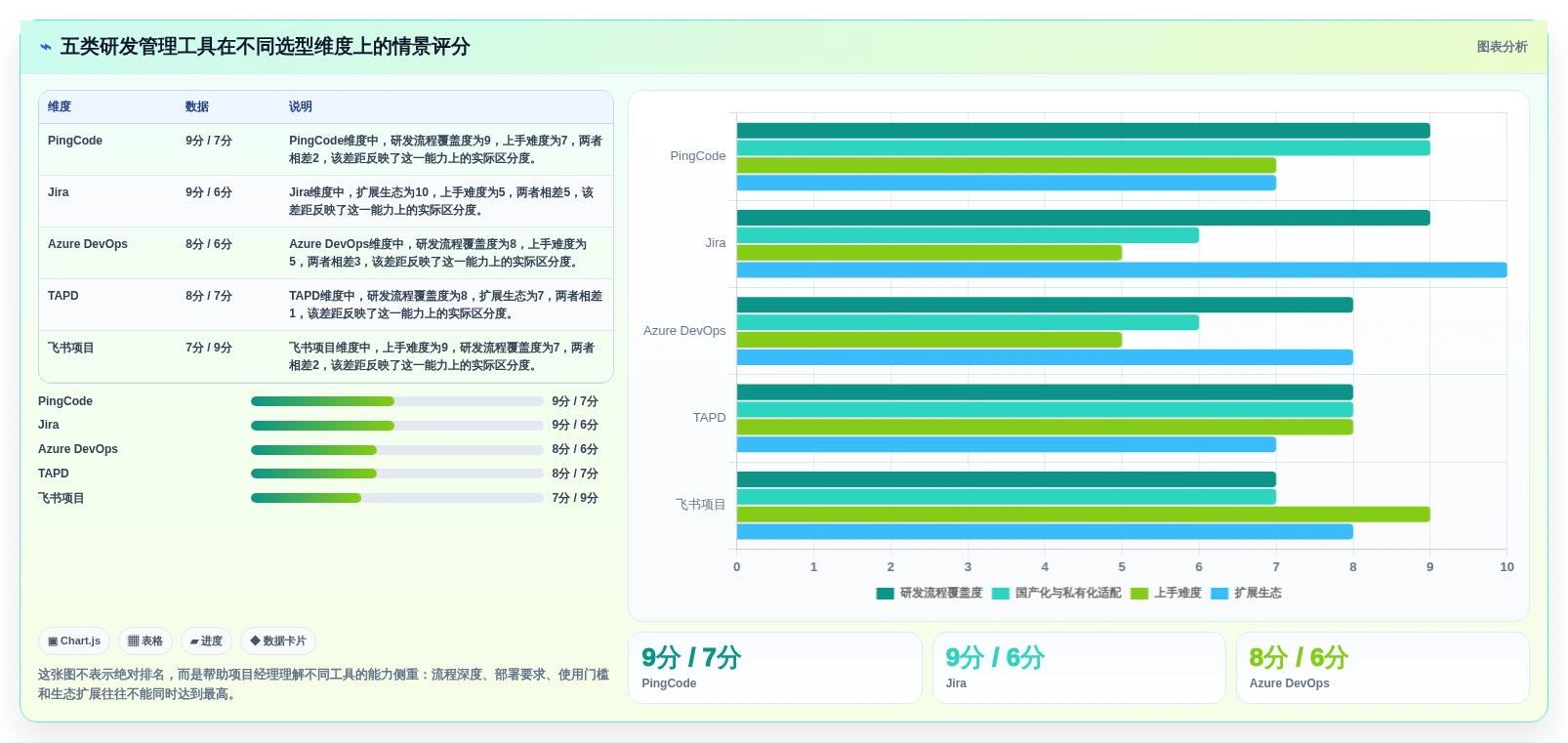Image resolution: width=1568 pixels, height=743 pixels.
Task: Click the PingCode y-axis label in chart
Action: [x=698, y=156]
